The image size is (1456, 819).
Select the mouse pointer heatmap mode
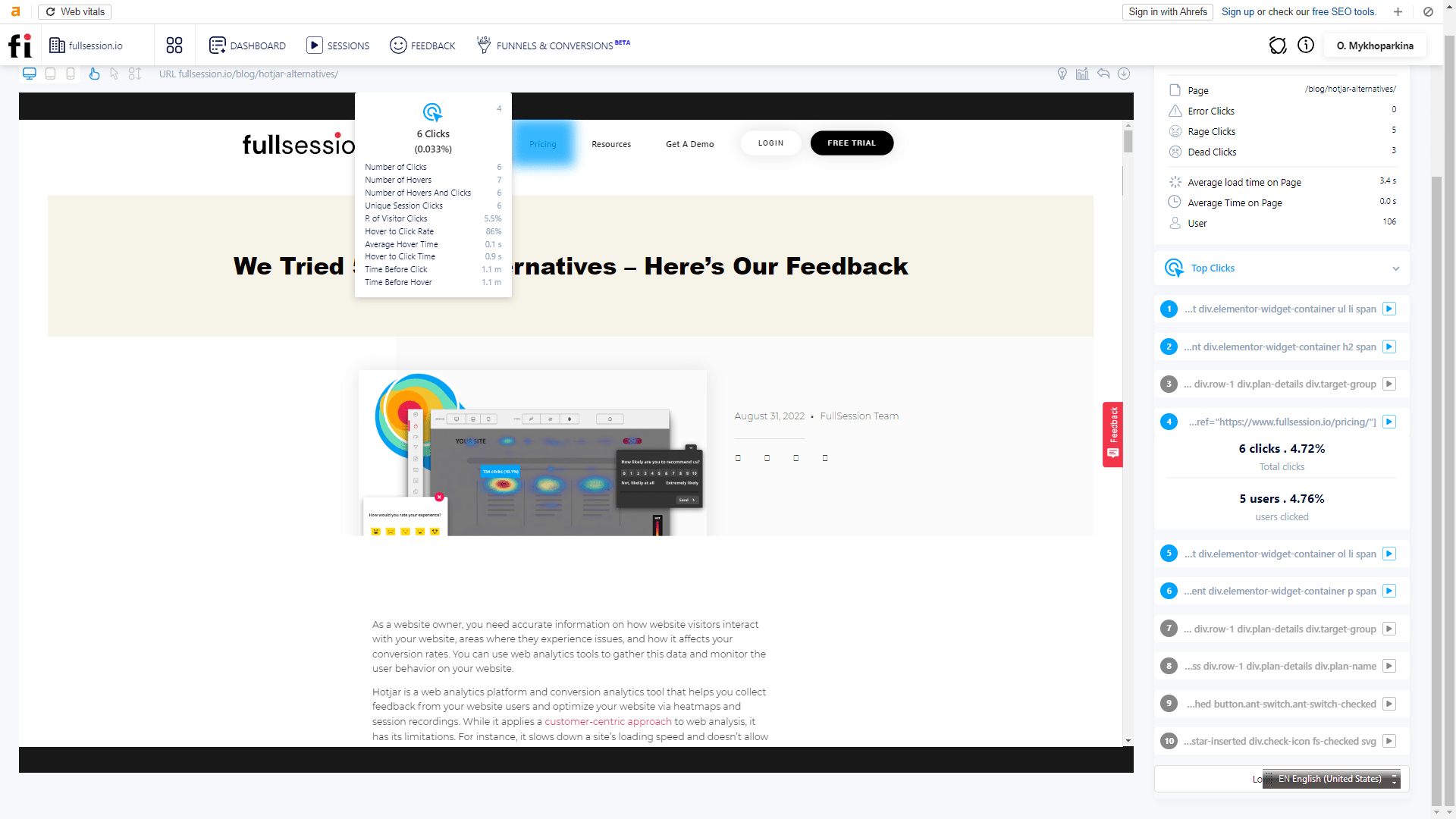coord(114,74)
